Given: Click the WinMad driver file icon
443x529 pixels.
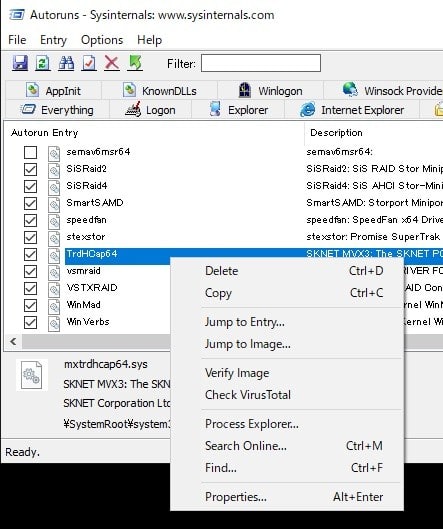Looking at the screenshot, I should click(54, 306).
